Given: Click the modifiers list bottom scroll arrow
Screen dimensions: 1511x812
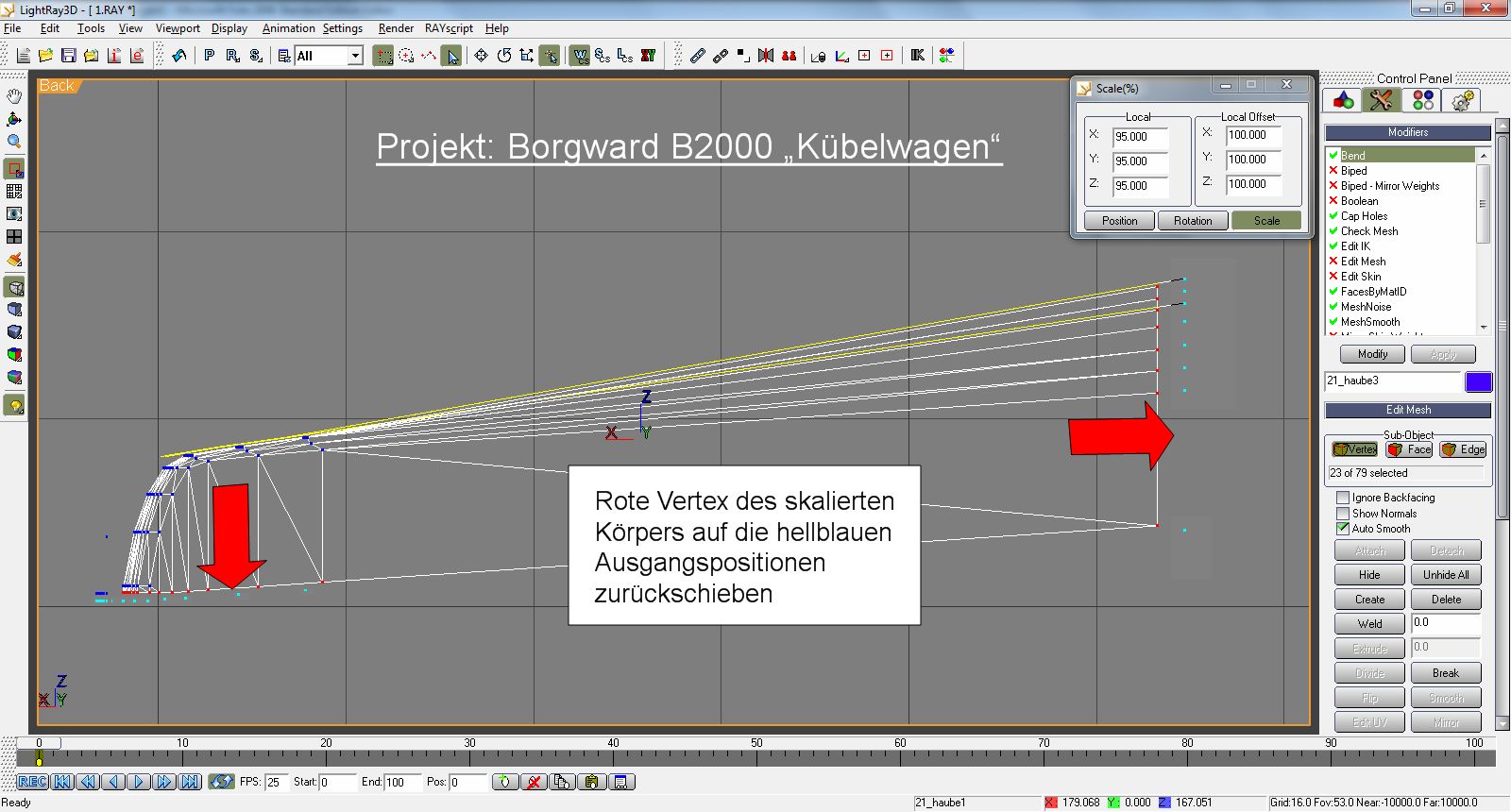Looking at the screenshot, I should [1483, 328].
